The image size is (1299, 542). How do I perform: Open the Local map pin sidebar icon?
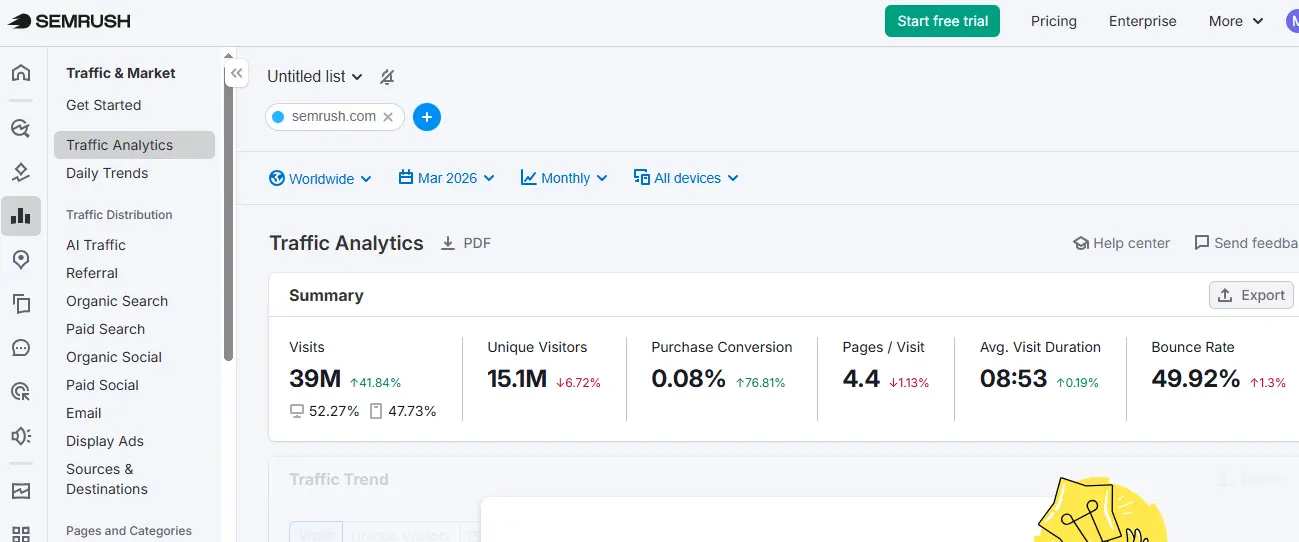pos(21,260)
